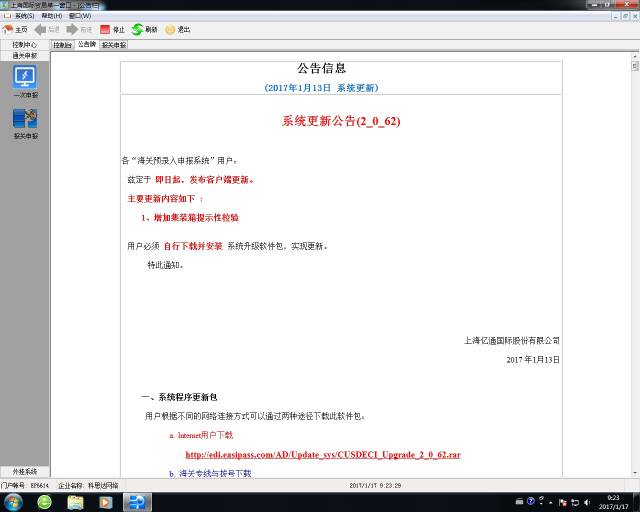Click the vertical scrollbar thumb

coord(635,66)
